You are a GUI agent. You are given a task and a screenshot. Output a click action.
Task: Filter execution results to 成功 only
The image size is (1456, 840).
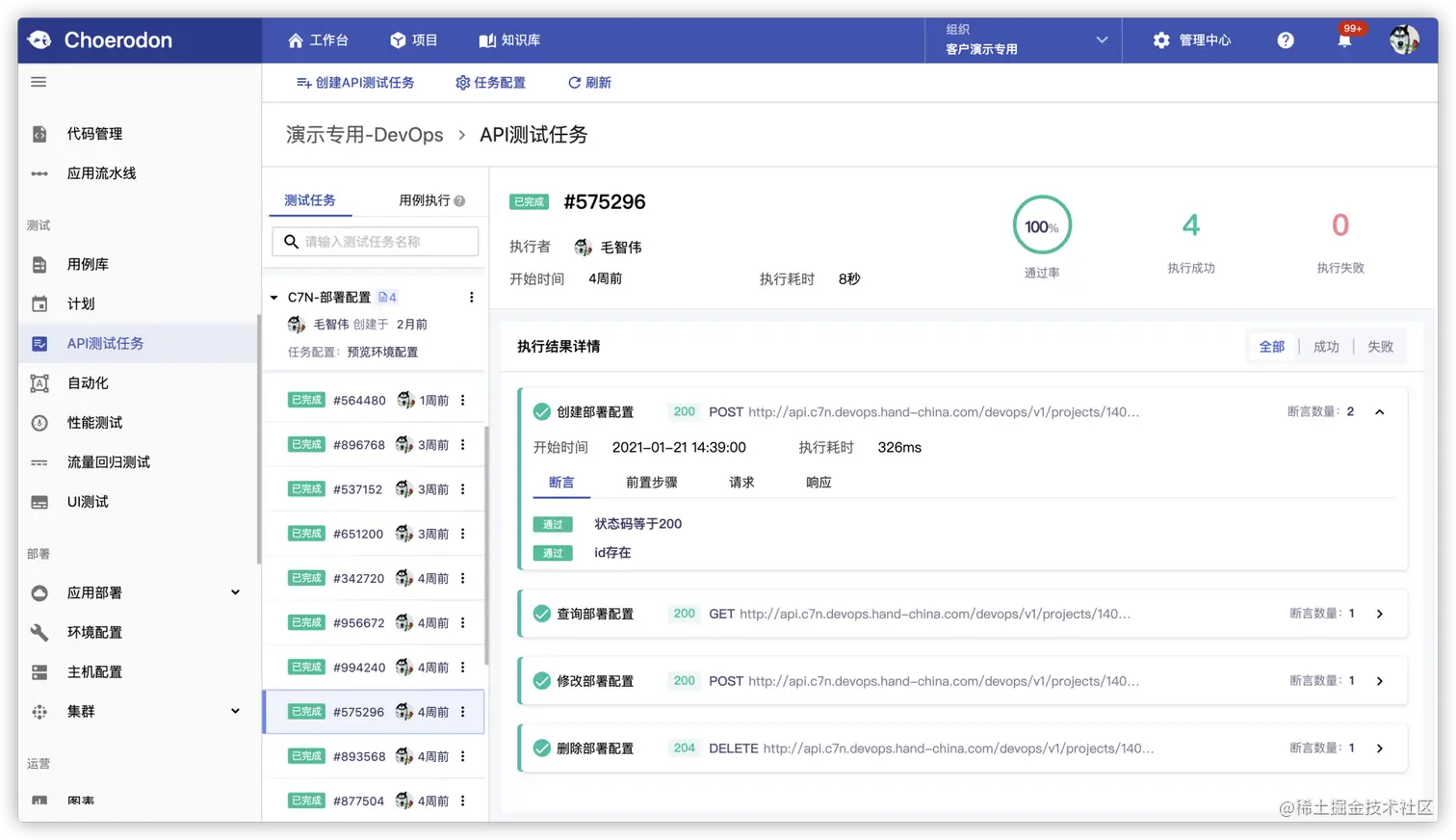1325,346
